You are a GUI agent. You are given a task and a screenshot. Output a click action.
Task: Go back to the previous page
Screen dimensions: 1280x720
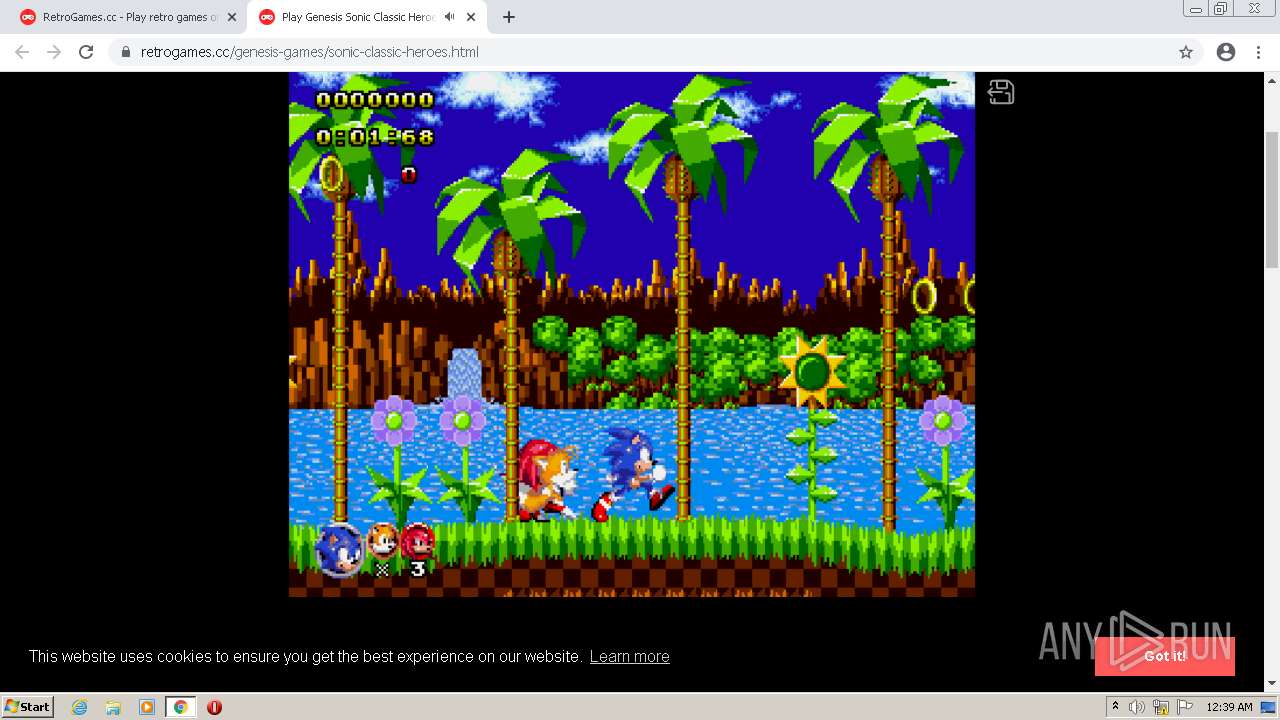22,52
